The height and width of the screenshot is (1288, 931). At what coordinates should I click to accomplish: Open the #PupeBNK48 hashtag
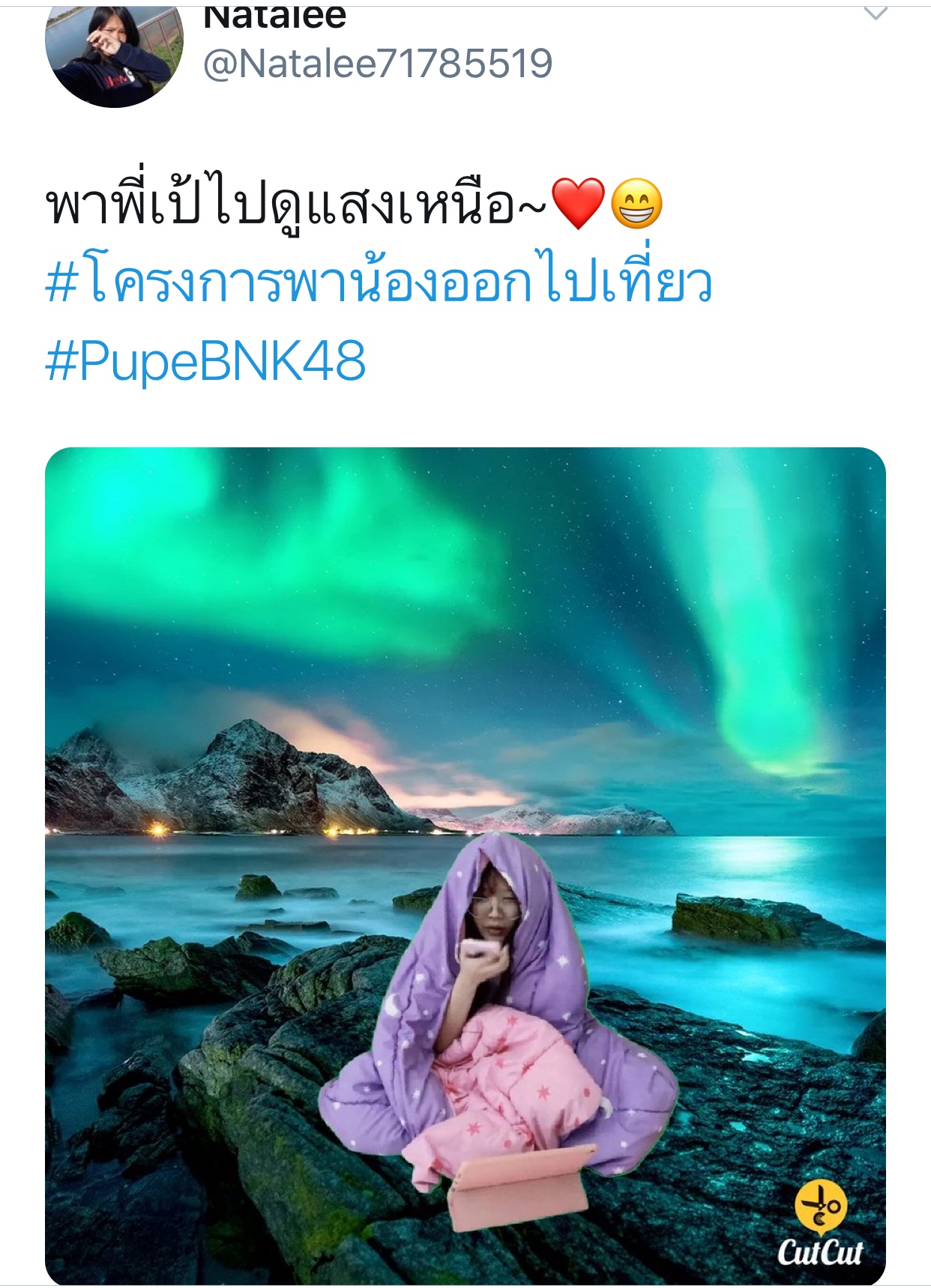205,361
